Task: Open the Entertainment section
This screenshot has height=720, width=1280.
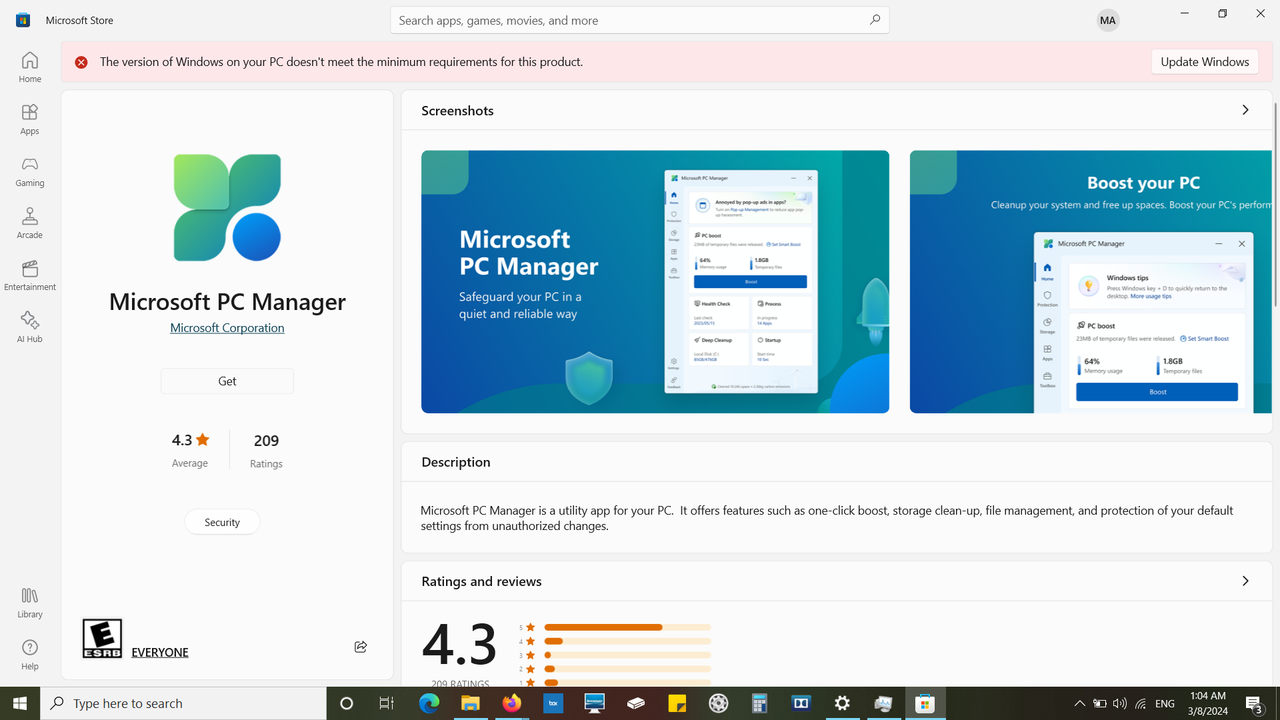Action: tap(30, 275)
